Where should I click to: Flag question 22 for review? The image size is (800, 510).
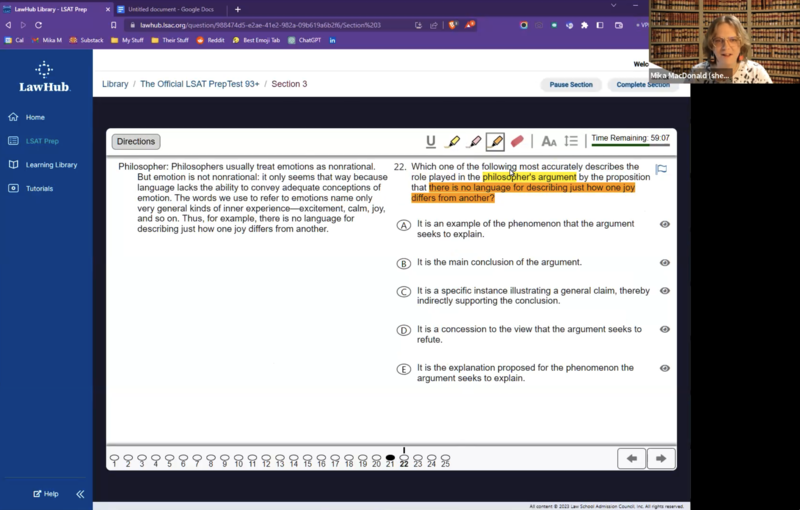click(661, 170)
